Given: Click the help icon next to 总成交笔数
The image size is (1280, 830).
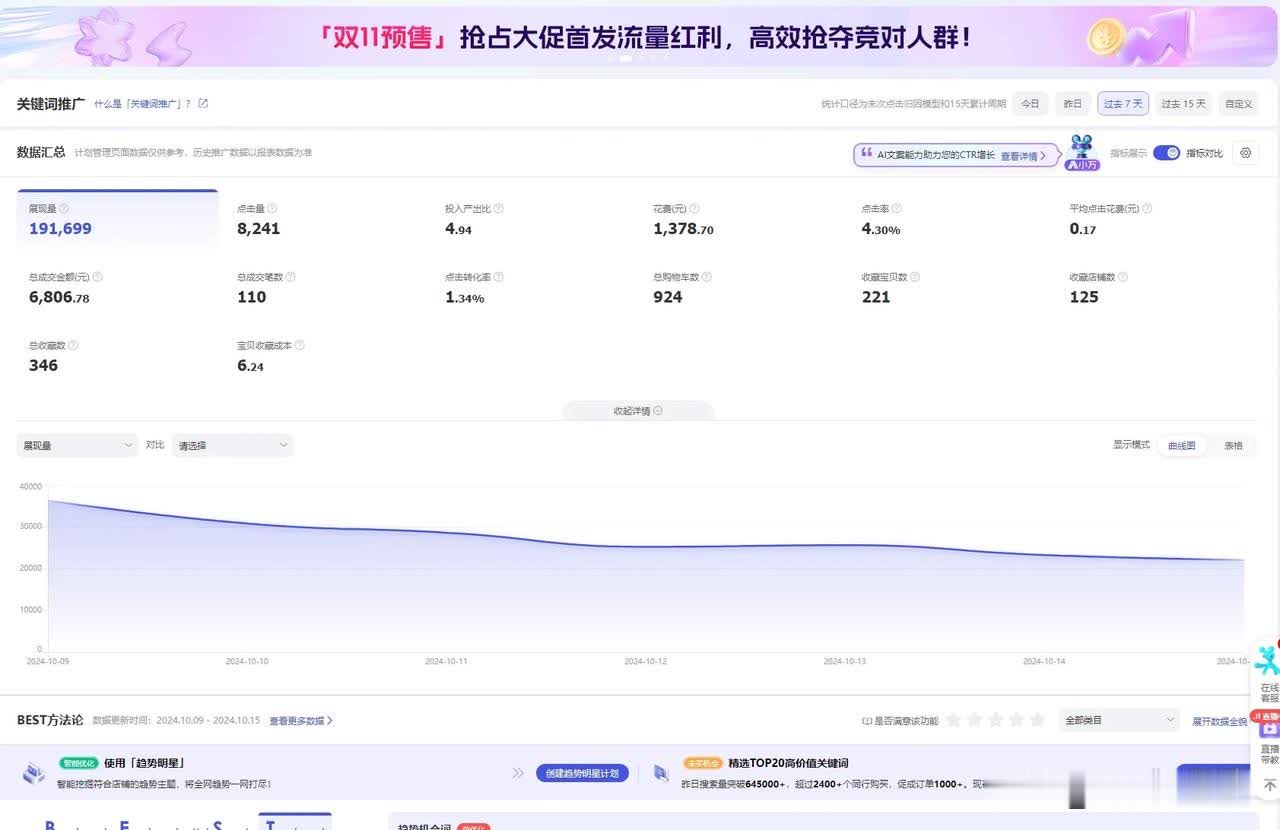Looking at the screenshot, I should click(290, 276).
